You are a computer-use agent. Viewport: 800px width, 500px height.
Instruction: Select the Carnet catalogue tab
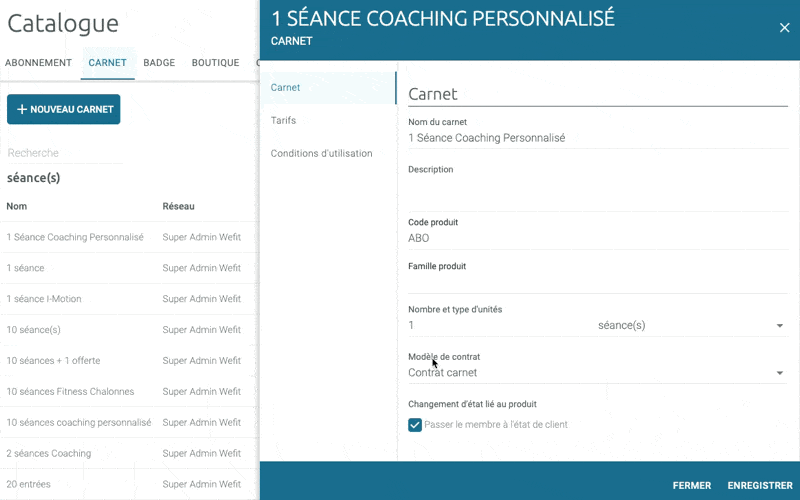coord(108,63)
